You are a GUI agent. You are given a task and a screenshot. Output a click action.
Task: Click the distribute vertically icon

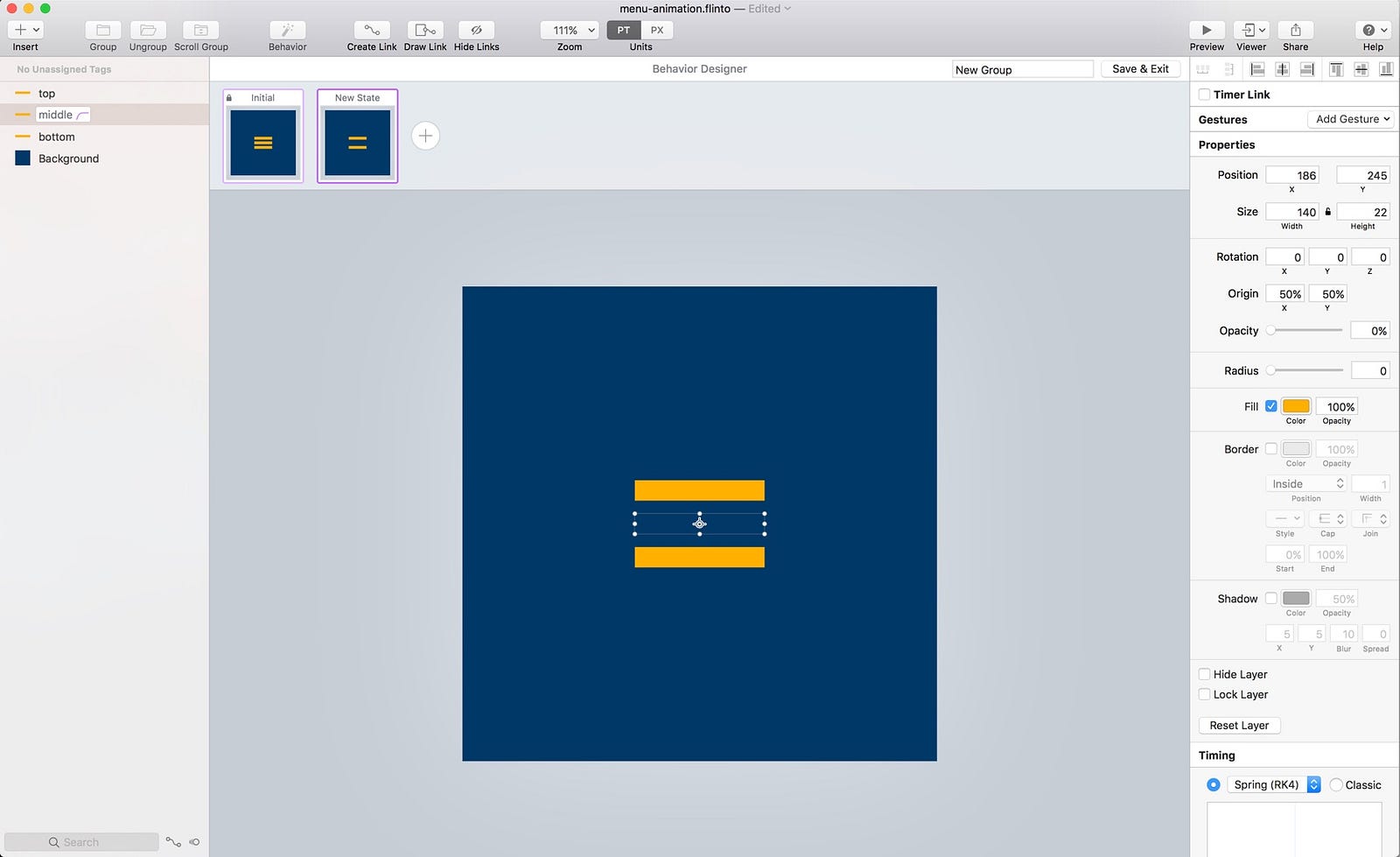[1228, 69]
